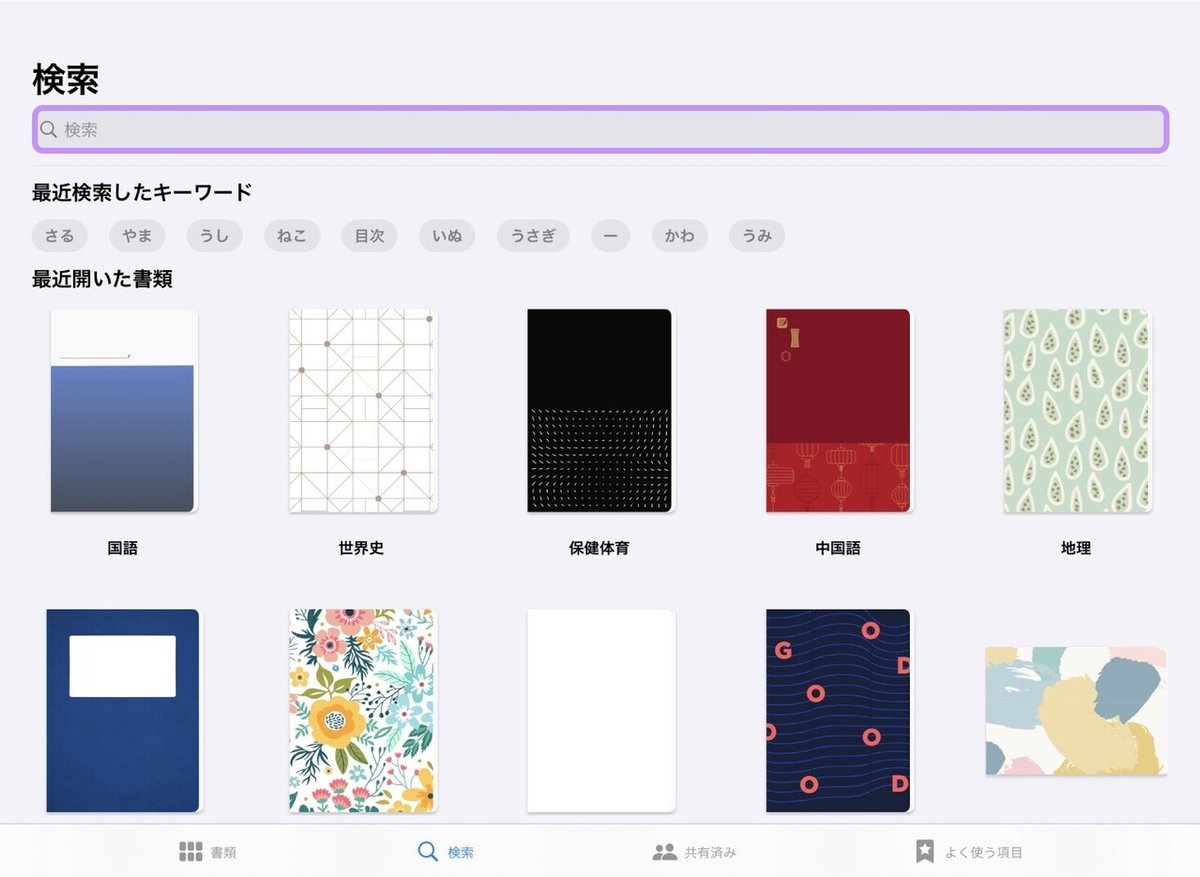Click the うみ recent search keyword
Screen dimensions: 1200x877
757,236
